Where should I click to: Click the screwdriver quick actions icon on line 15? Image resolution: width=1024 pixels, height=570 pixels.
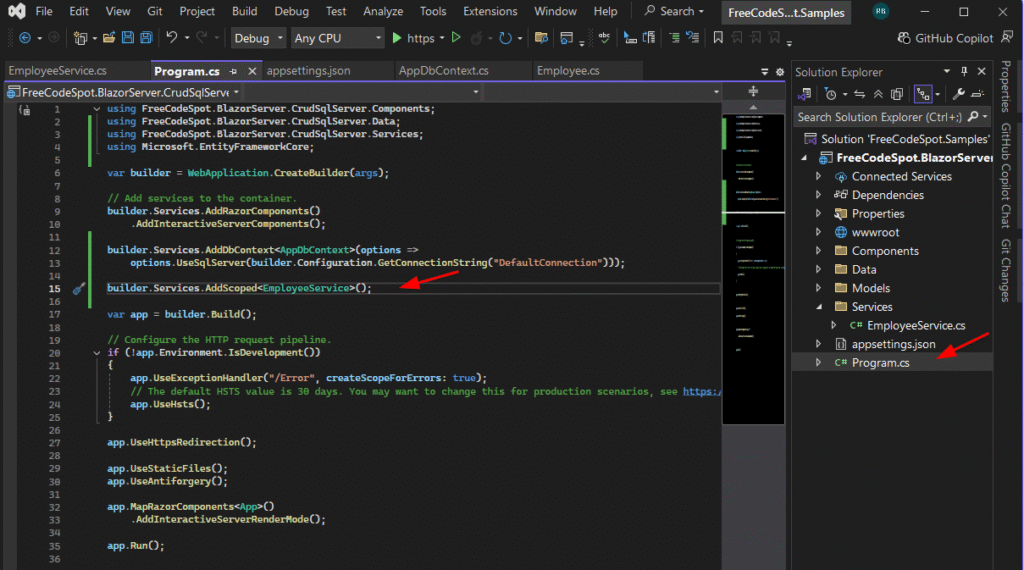[x=80, y=288]
